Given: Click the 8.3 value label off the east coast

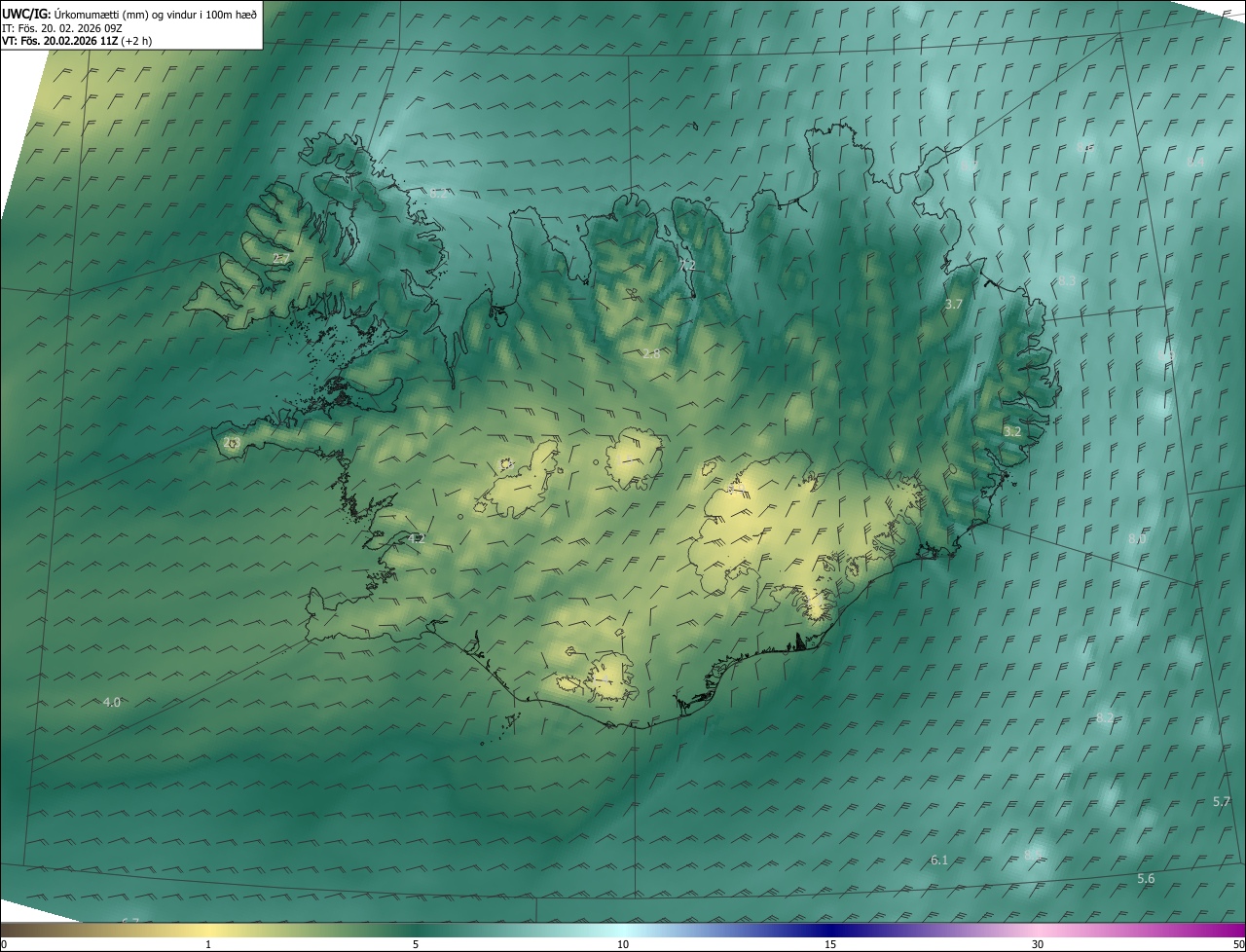Looking at the screenshot, I should (1067, 281).
